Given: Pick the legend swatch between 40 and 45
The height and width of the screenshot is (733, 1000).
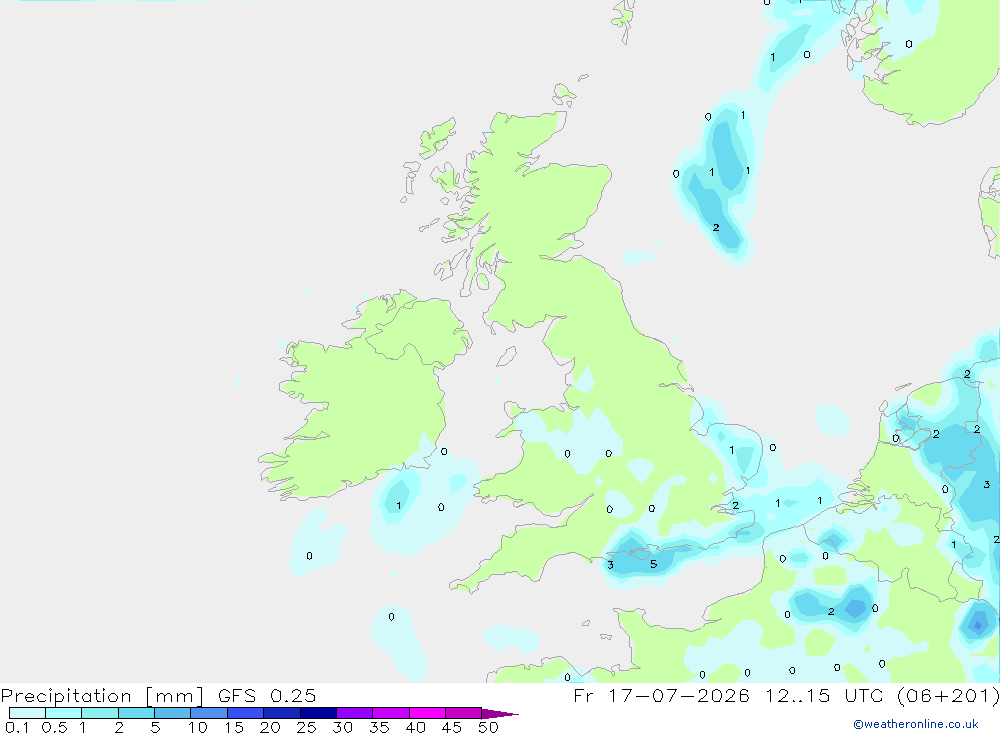Looking at the screenshot, I should (427, 713).
